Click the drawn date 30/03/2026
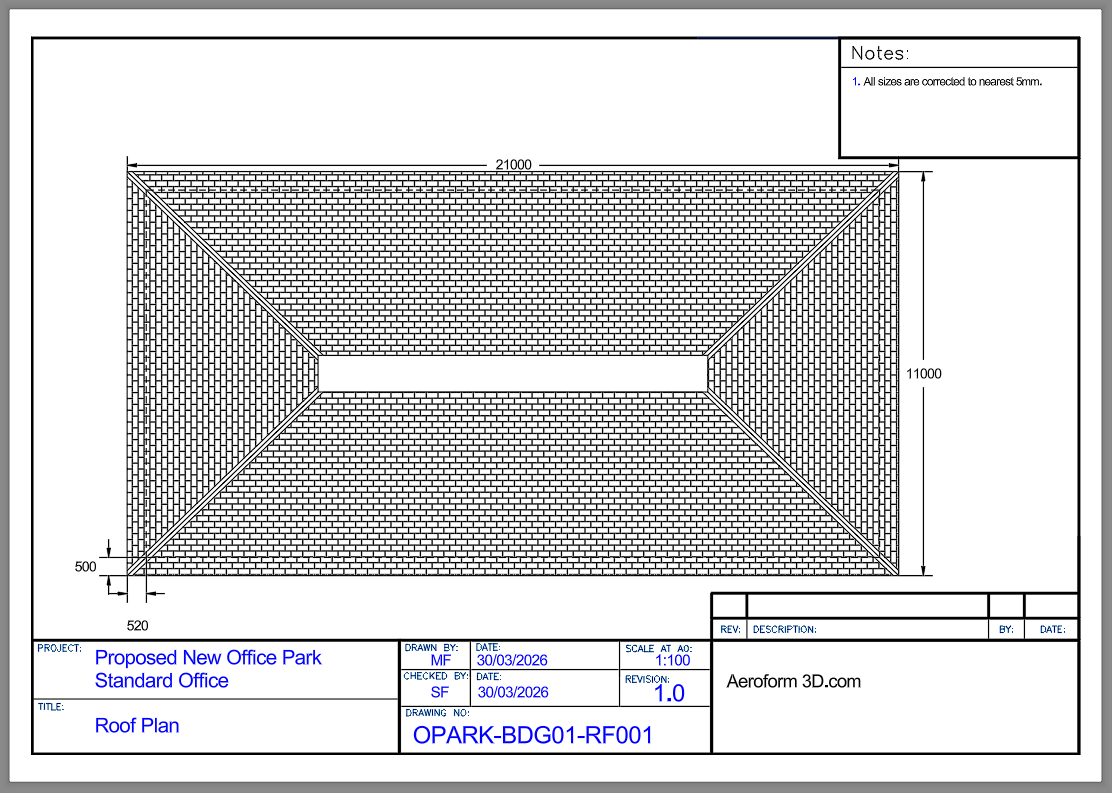Viewport: 1112px width, 793px height. [512, 660]
